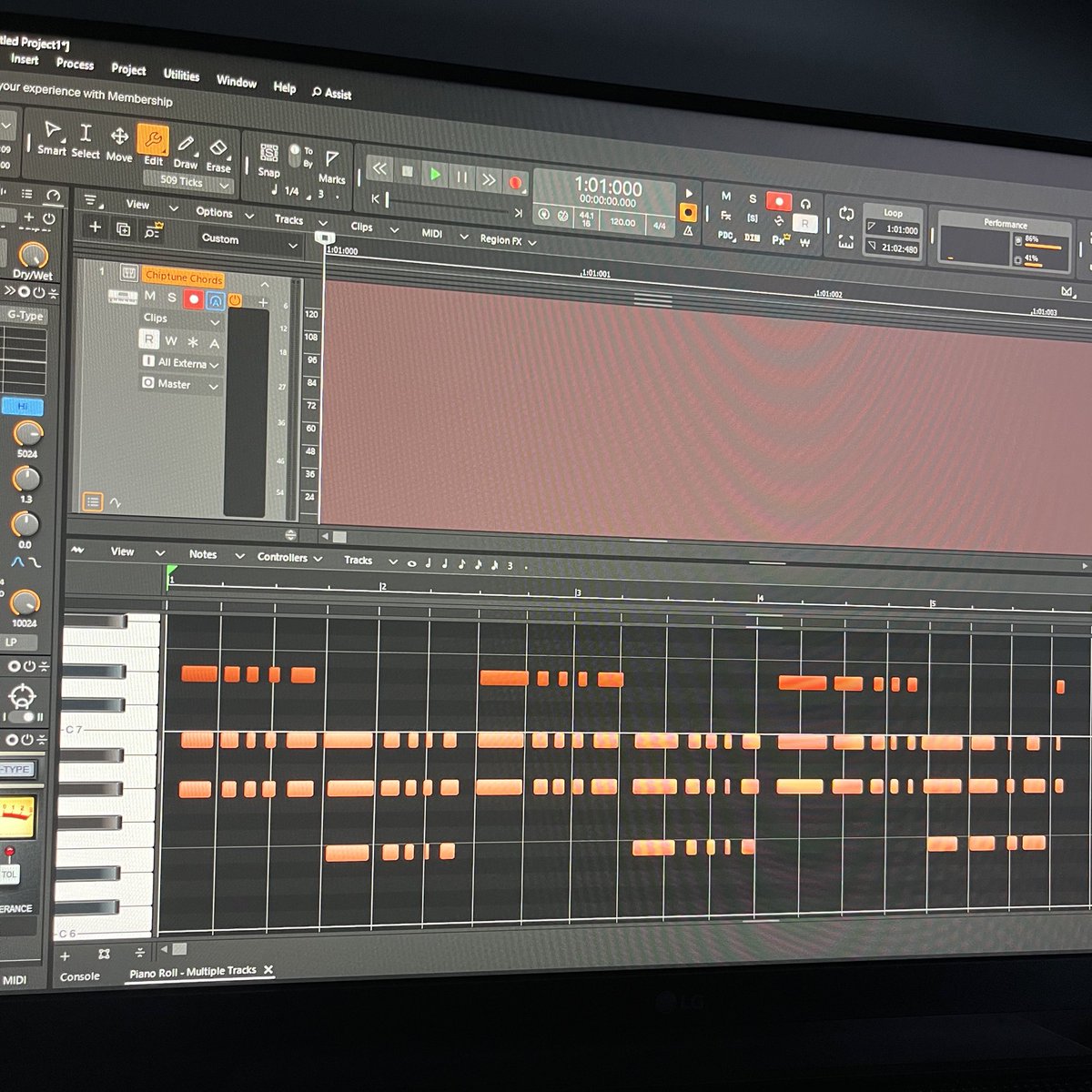Switch to the Console tab

tap(79, 976)
